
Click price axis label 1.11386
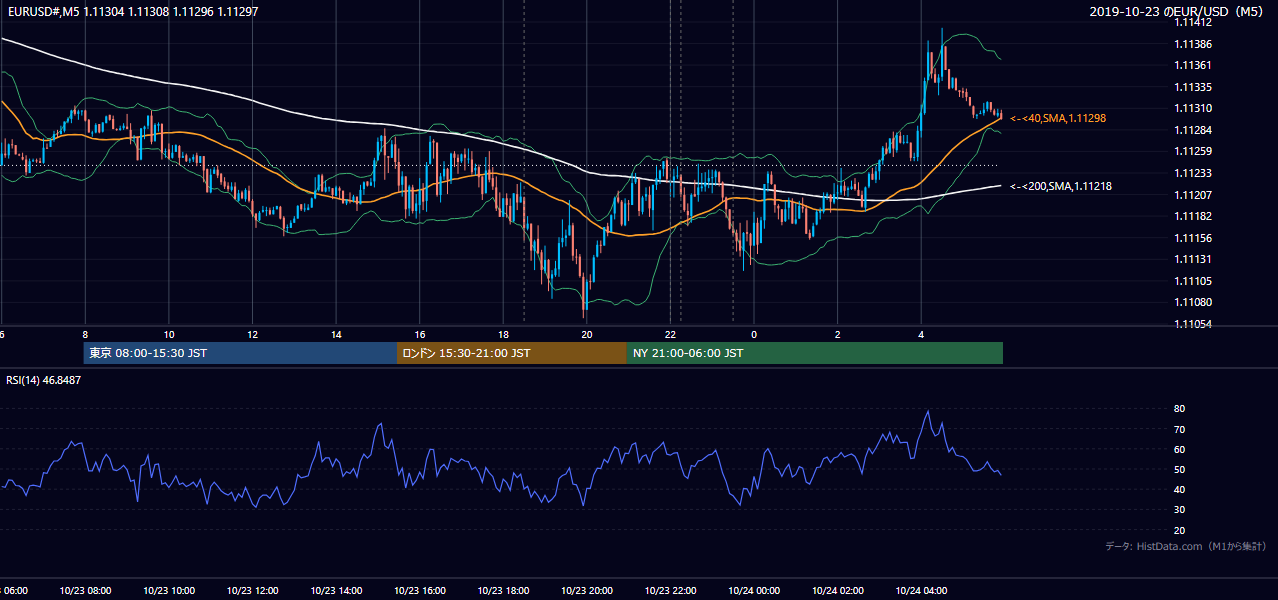click(1193, 44)
